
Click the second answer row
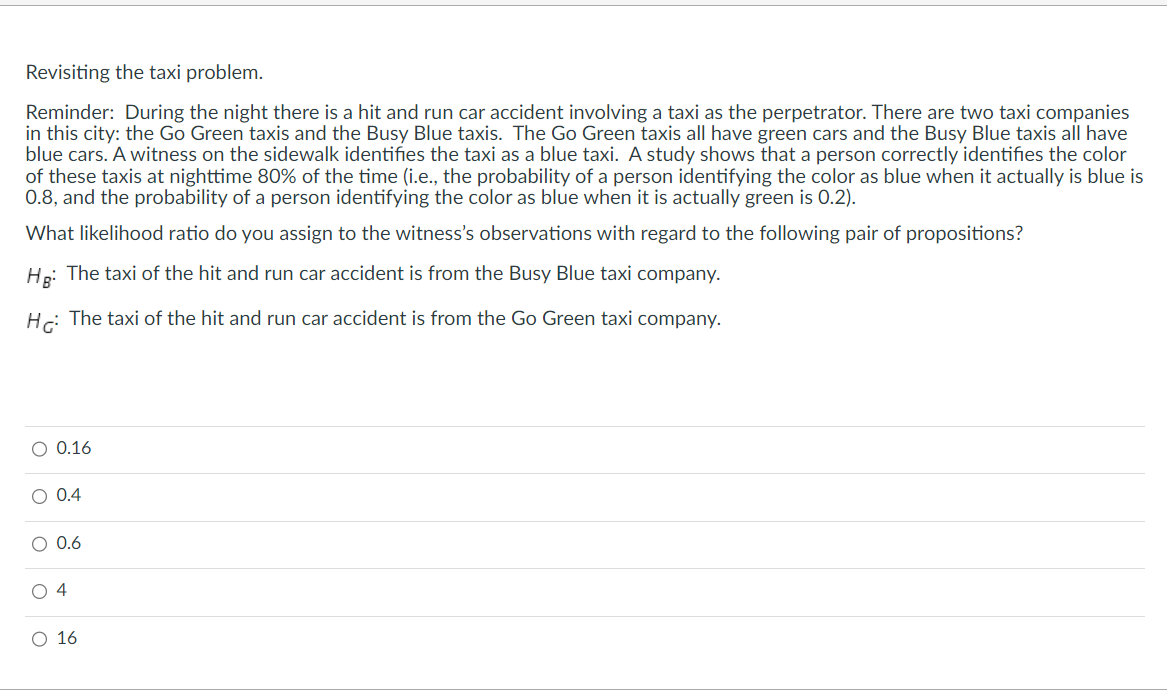point(400,495)
